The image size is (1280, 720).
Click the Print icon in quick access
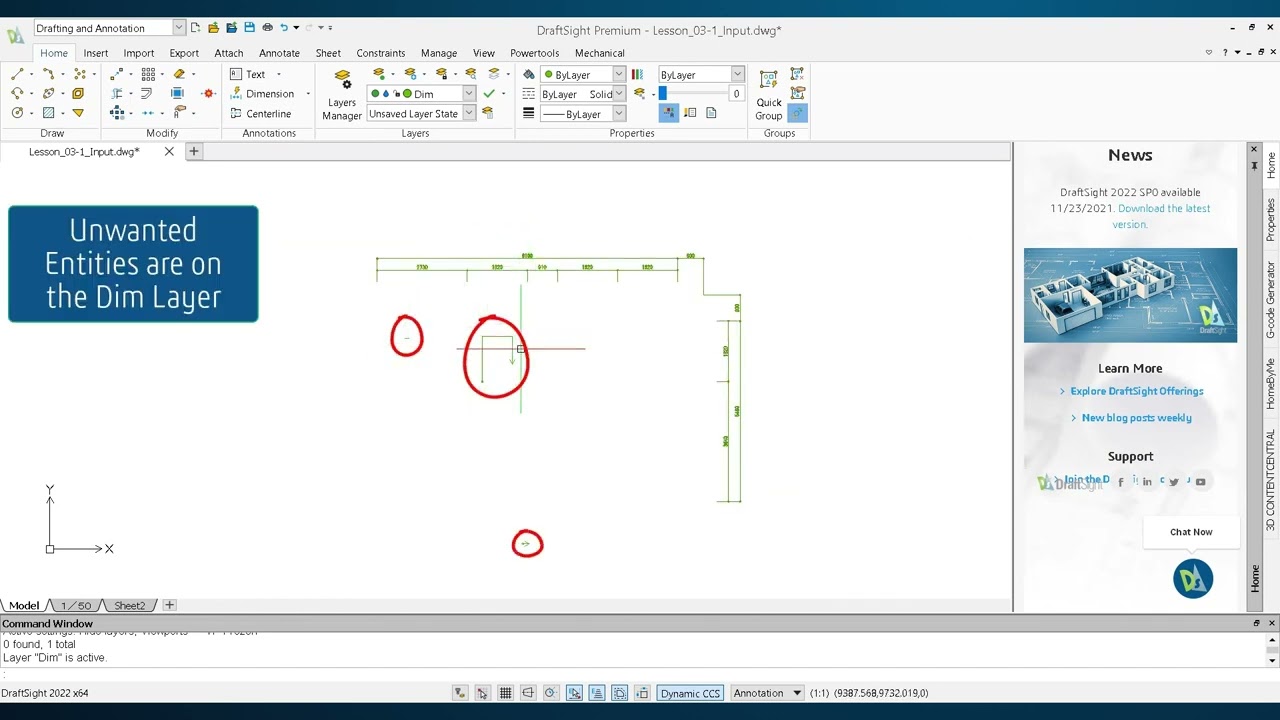click(x=267, y=28)
